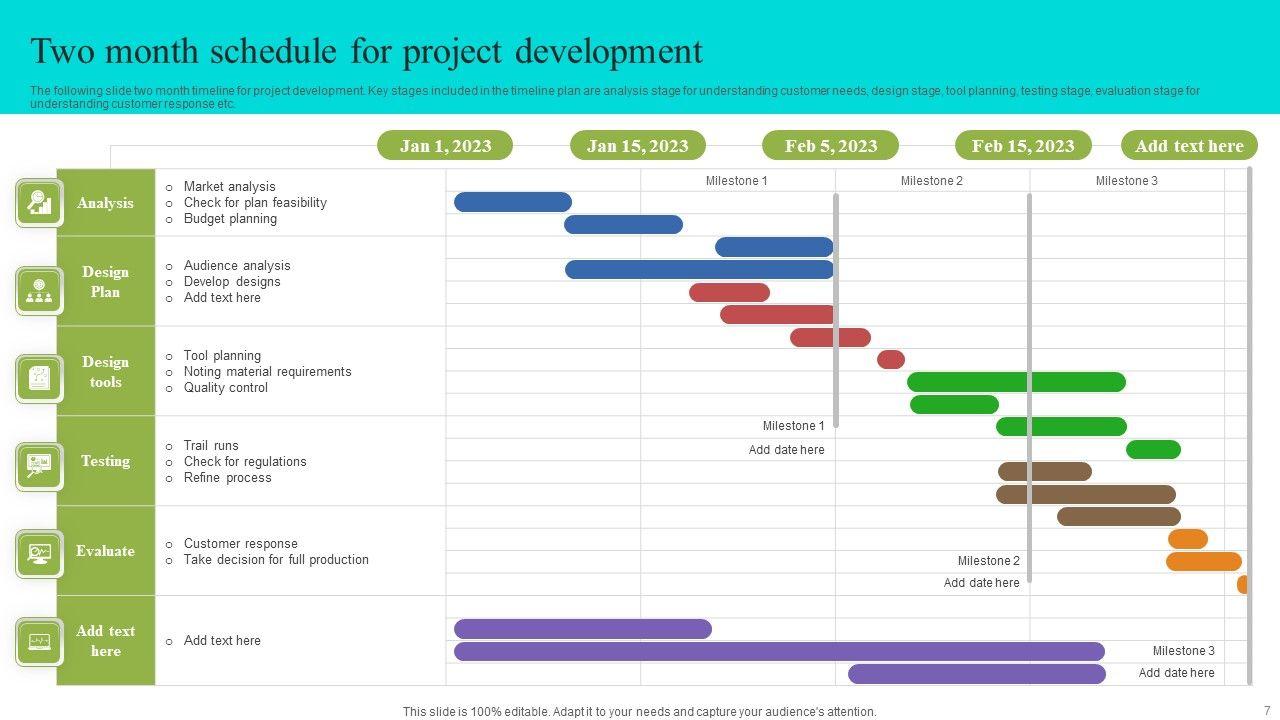Viewport: 1280px width, 720px height.
Task: Click Add date here below the Milestone 3 label
Action: coord(1177,673)
